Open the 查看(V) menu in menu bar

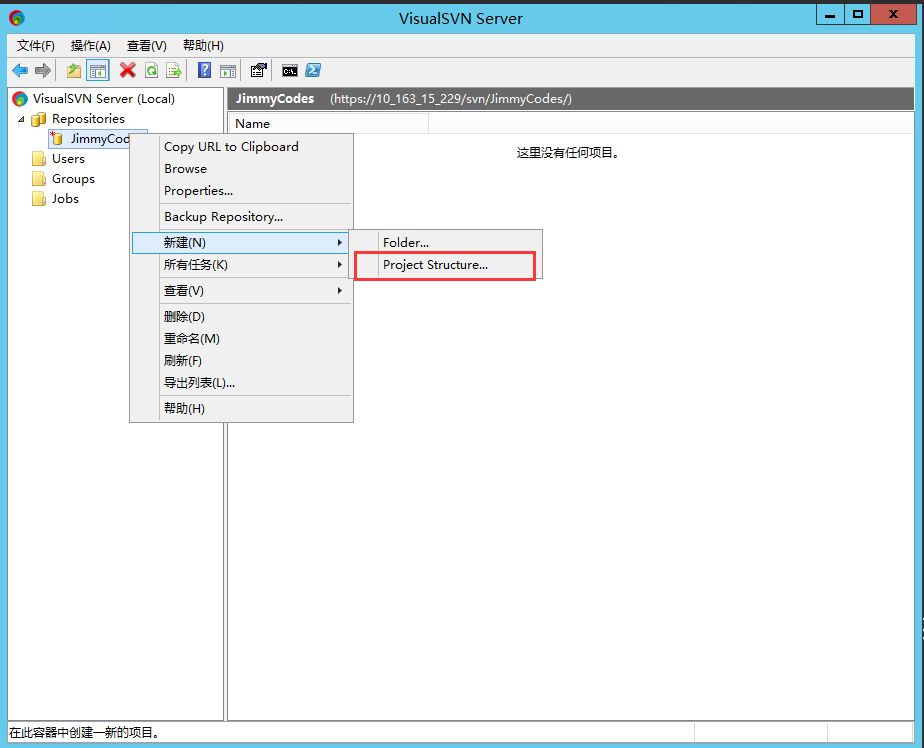(147, 46)
